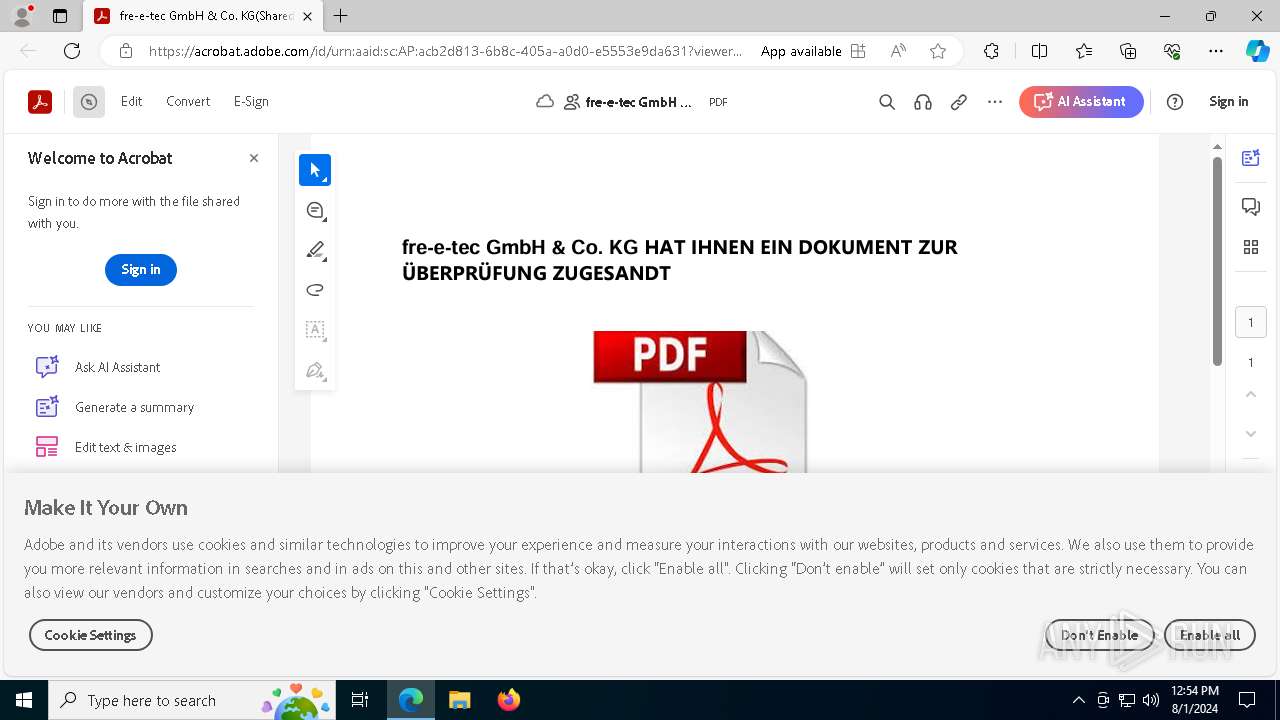The height and width of the screenshot is (720, 1280).
Task: Click the shared people icon near title
Action: pos(572,102)
